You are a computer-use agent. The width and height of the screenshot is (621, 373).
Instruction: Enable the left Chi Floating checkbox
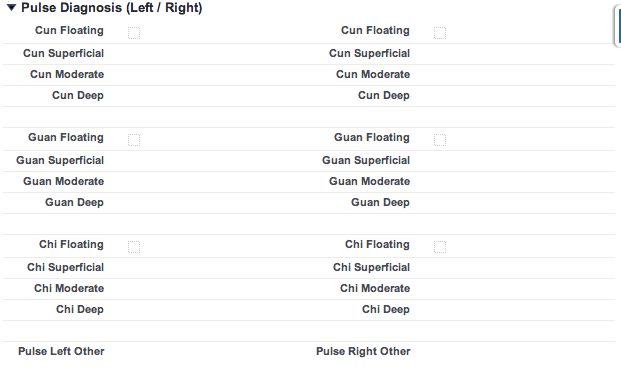pos(134,247)
